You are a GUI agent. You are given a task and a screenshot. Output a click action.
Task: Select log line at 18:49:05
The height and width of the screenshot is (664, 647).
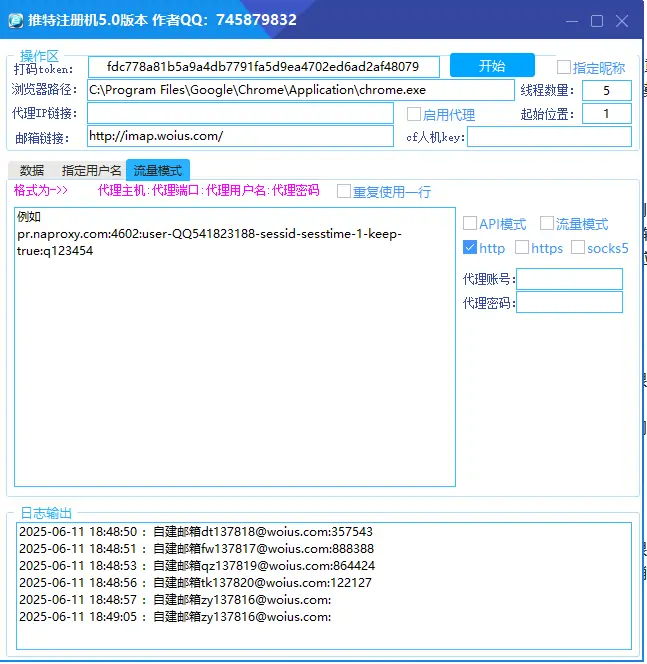click(175, 617)
